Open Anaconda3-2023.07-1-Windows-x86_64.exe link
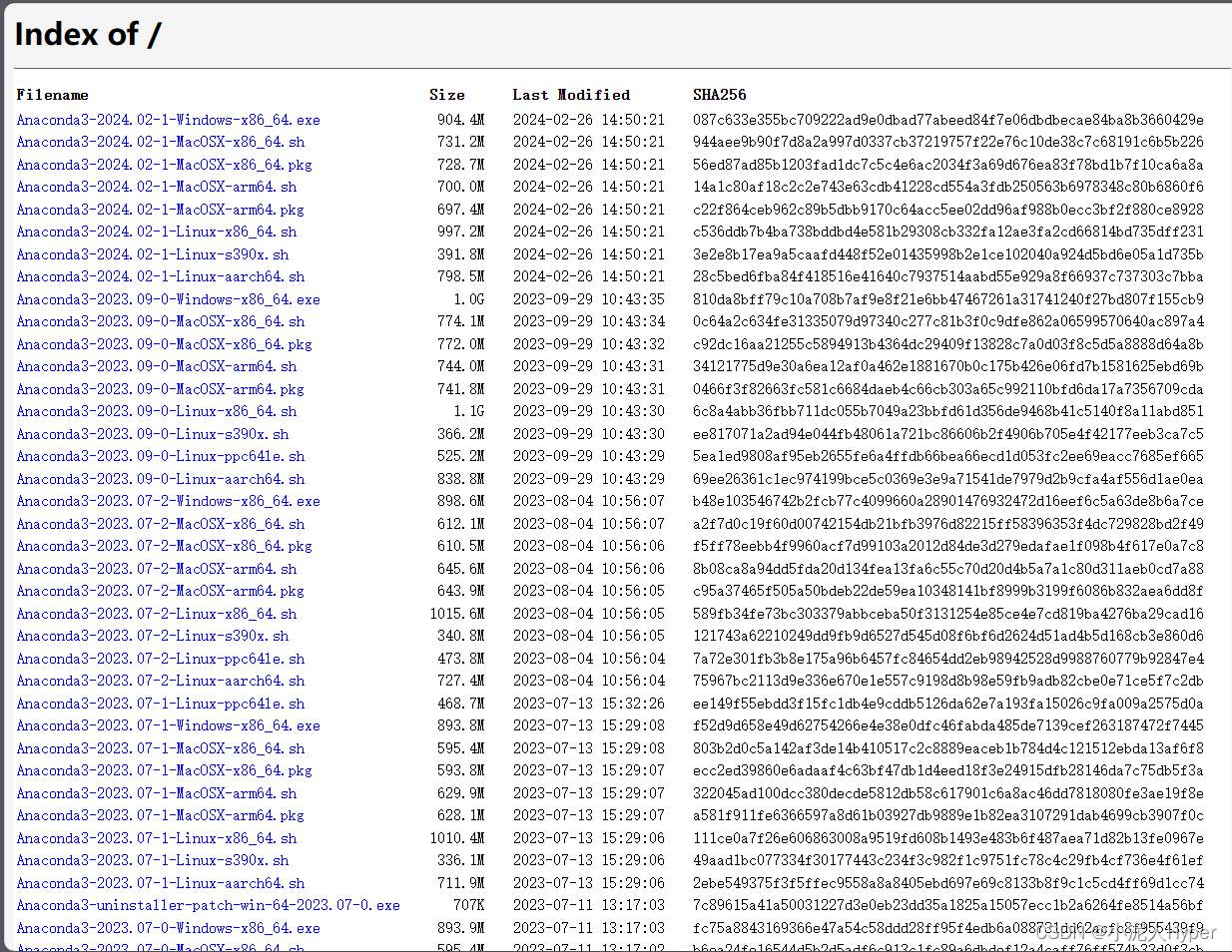 [x=168, y=725]
